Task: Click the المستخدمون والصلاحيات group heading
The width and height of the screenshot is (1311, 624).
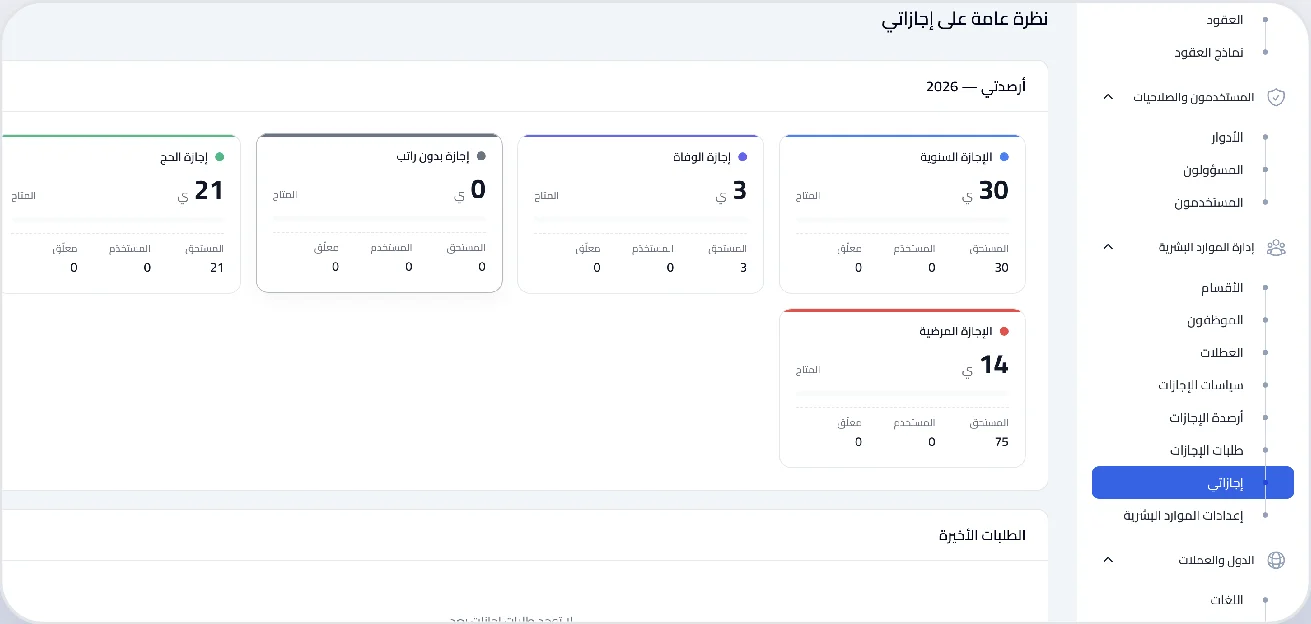Action: click(1194, 97)
